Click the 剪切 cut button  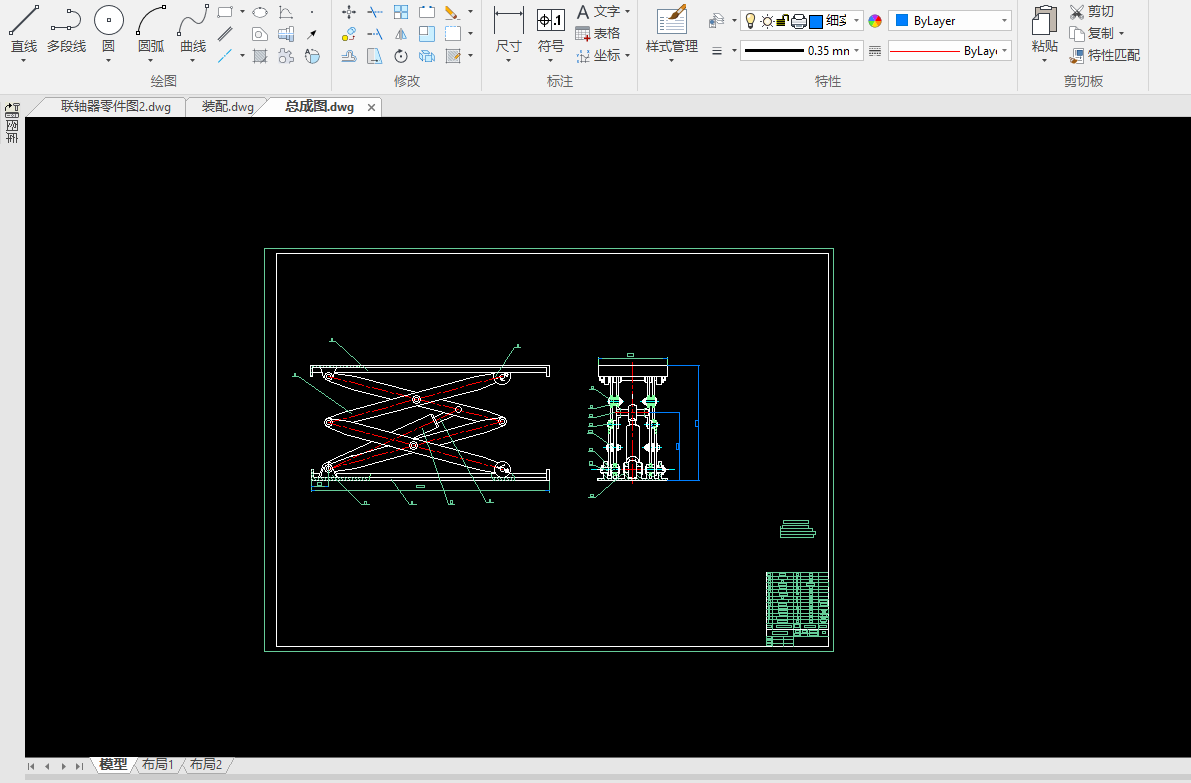coord(1091,11)
